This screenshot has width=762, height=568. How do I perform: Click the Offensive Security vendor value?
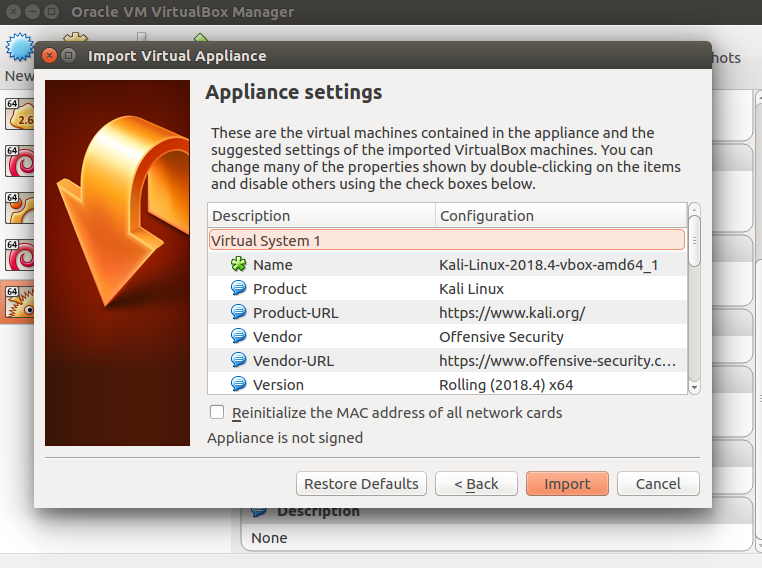[501, 337]
